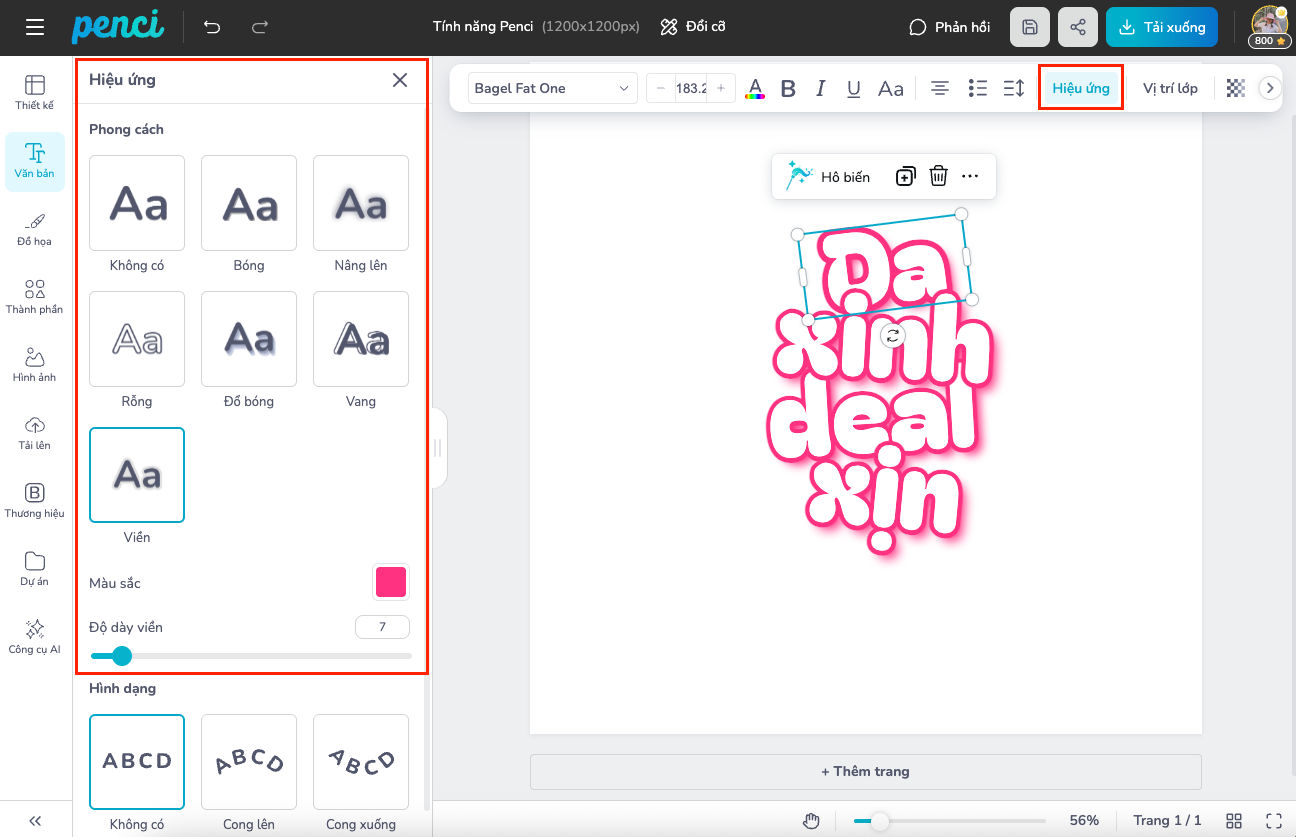1296x837 pixels.
Task: Open the share icon button
Action: click(1077, 27)
